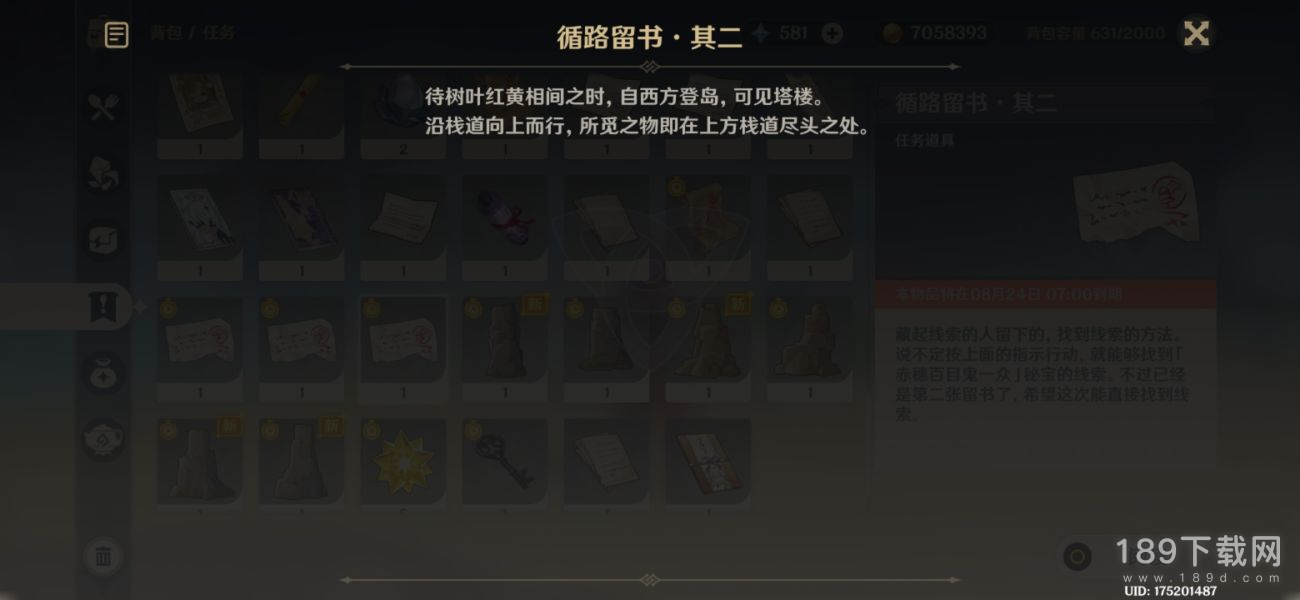Screen dimensions: 1300x600
Task: Select the red bound book item
Action: [708, 462]
